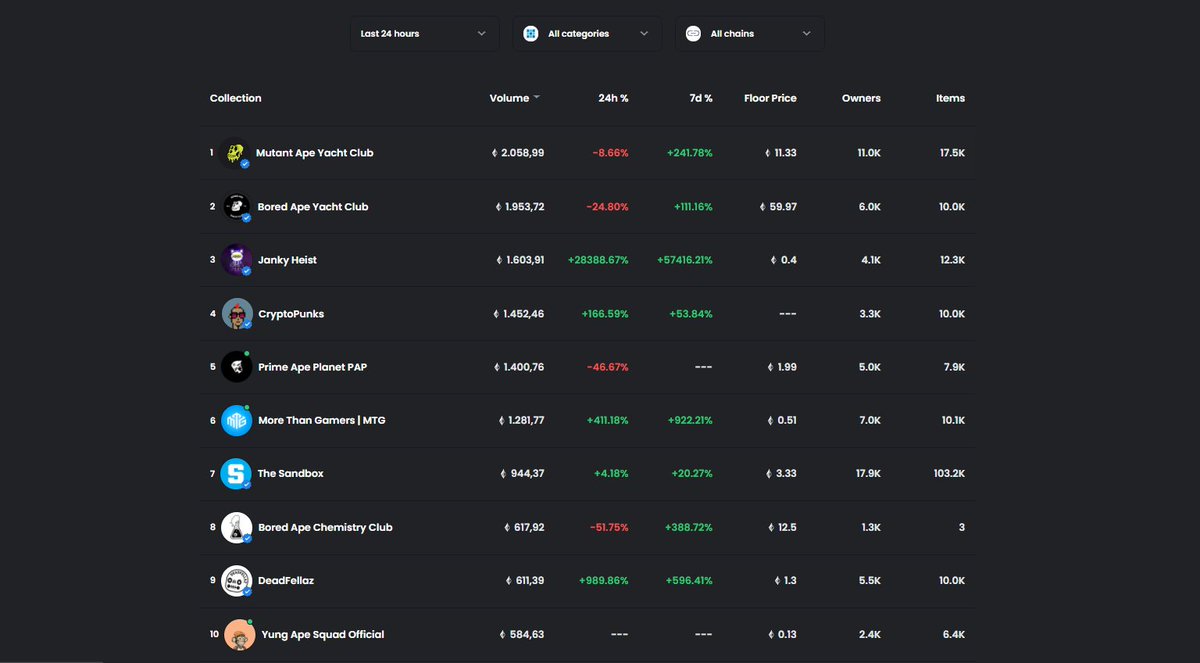Viewport: 1200px width, 663px height.
Task: Open the Last 24 hours time range dropdown
Action: [x=424, y=33]
